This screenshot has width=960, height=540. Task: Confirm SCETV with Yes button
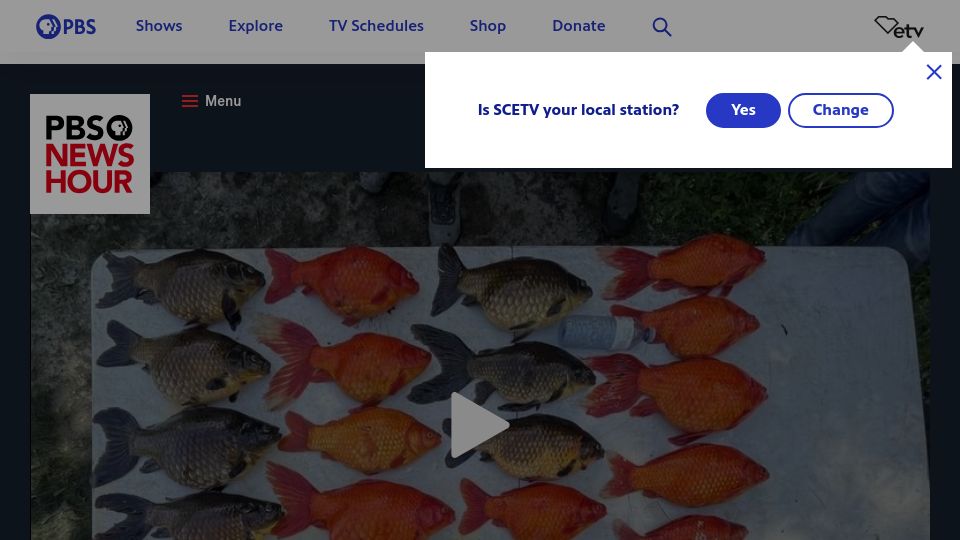coord(743,110)
